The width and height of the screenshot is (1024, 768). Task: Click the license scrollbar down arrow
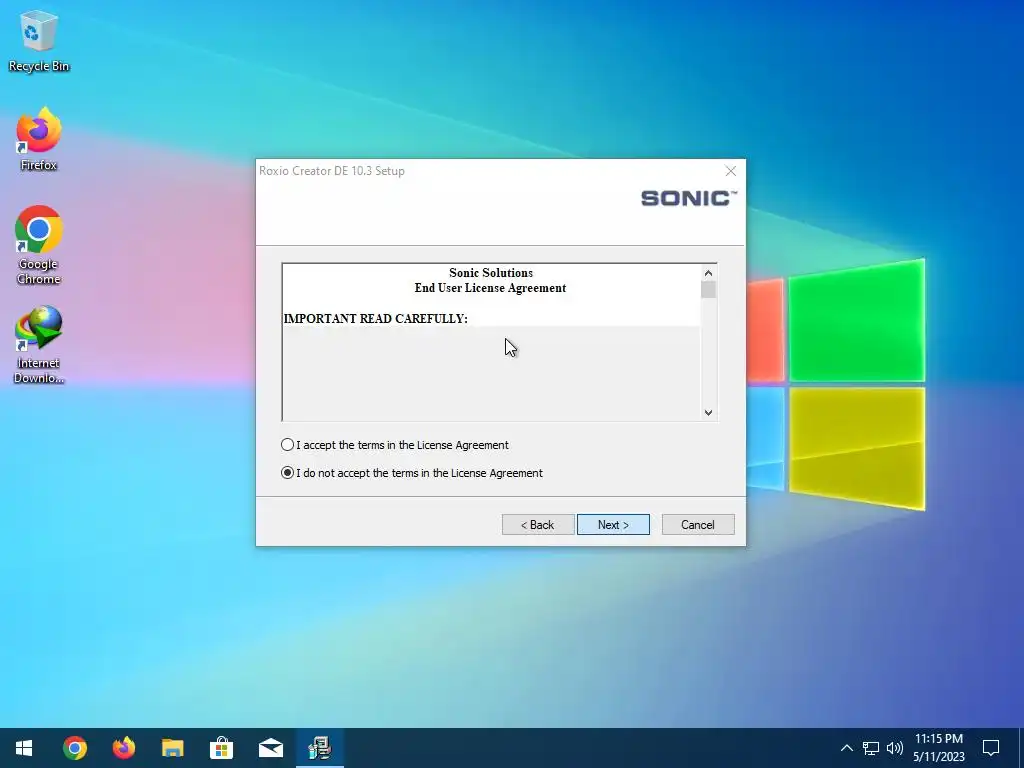pos(709,412)
